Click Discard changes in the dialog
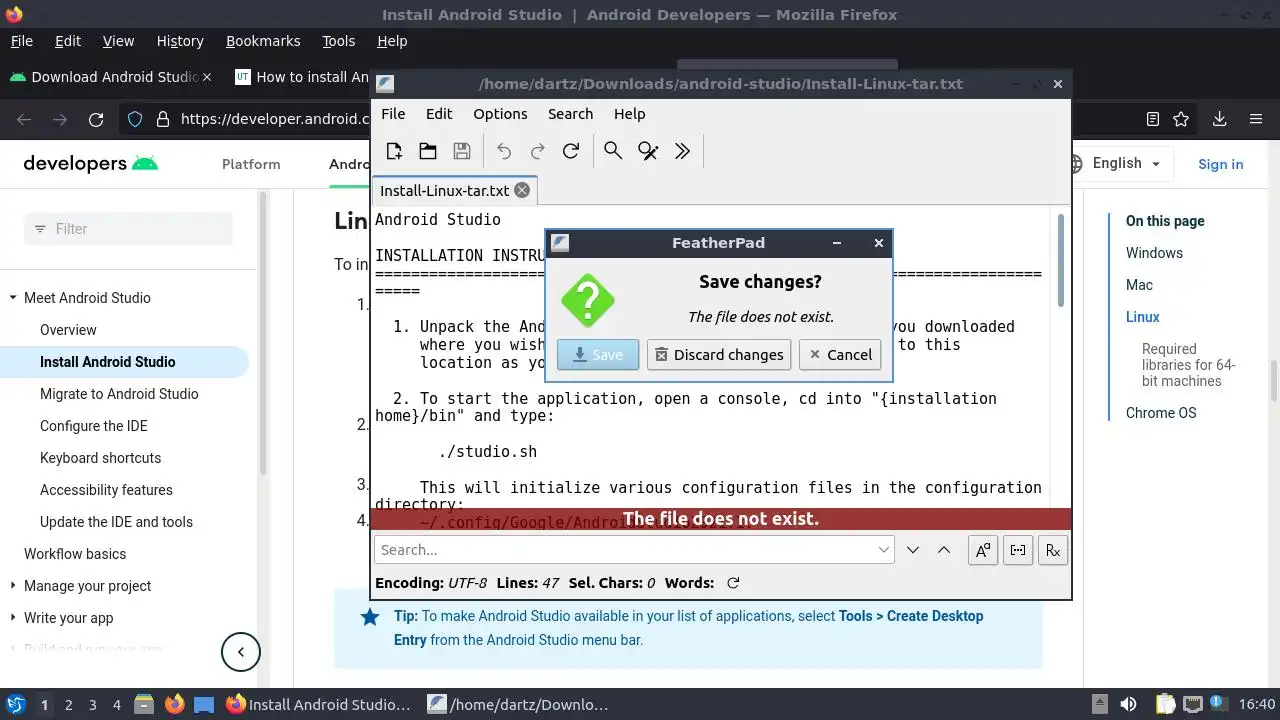This screenshot has width=1280, height=720. 719,355
